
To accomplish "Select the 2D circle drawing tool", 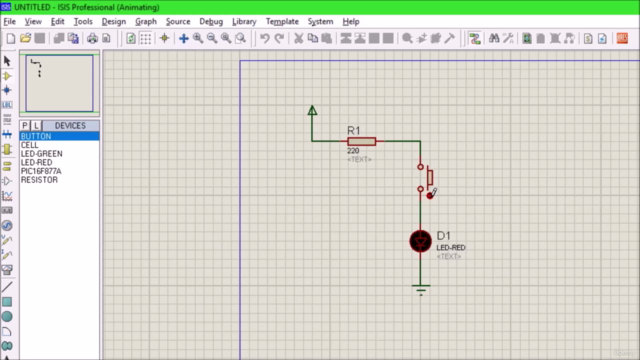I will point(7,316).
